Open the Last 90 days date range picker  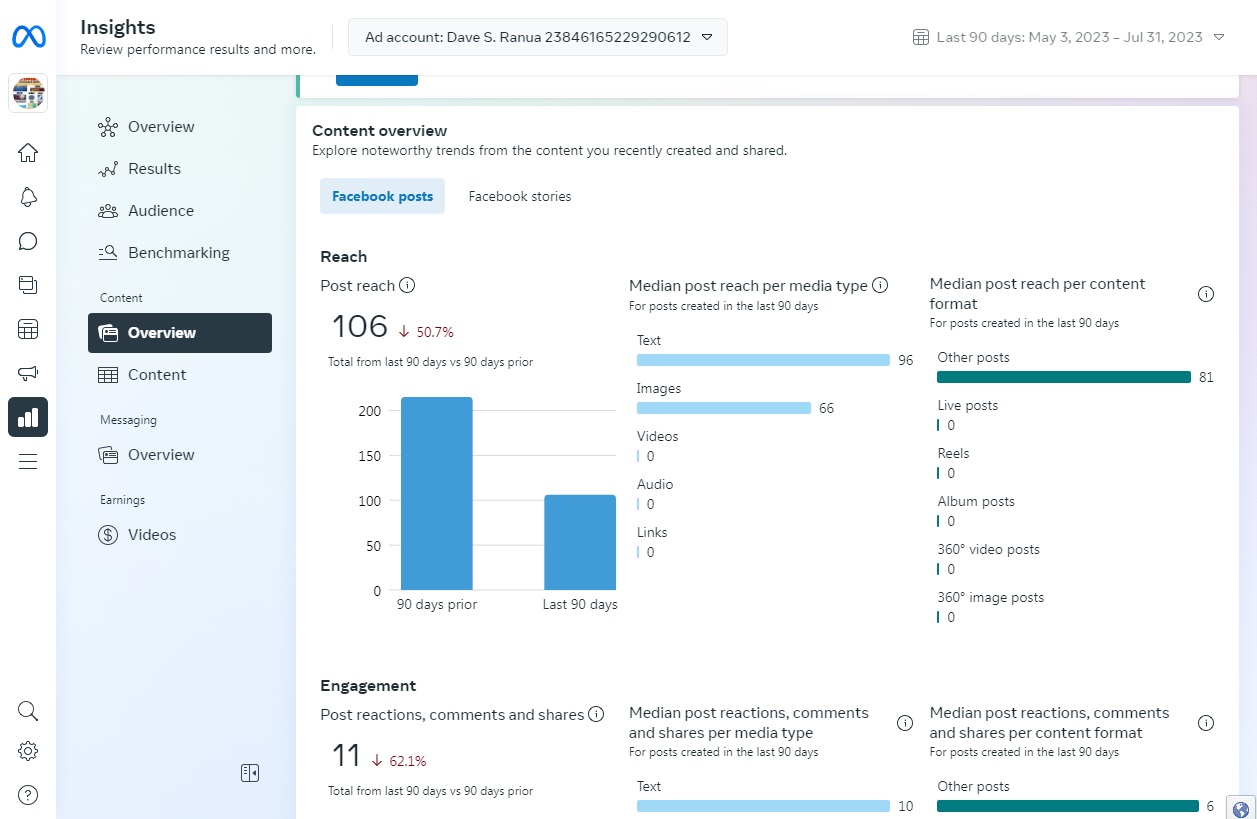coord(1069,37)
